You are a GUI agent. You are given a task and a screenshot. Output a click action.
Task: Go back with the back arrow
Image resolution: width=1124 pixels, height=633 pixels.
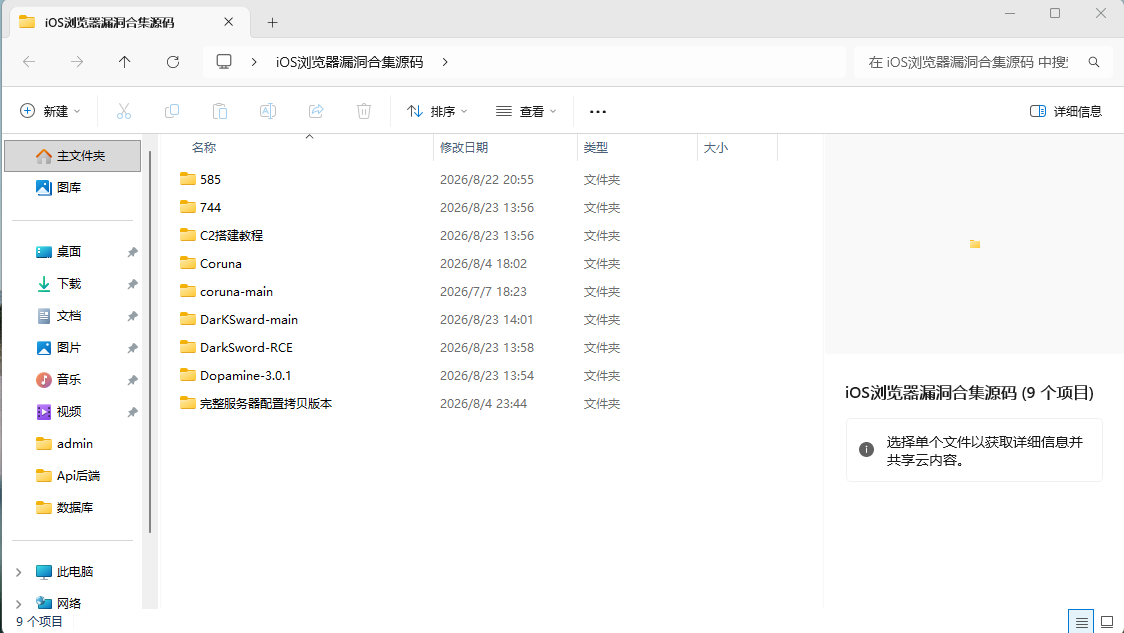pyautogui.click(x=29, y=62)
